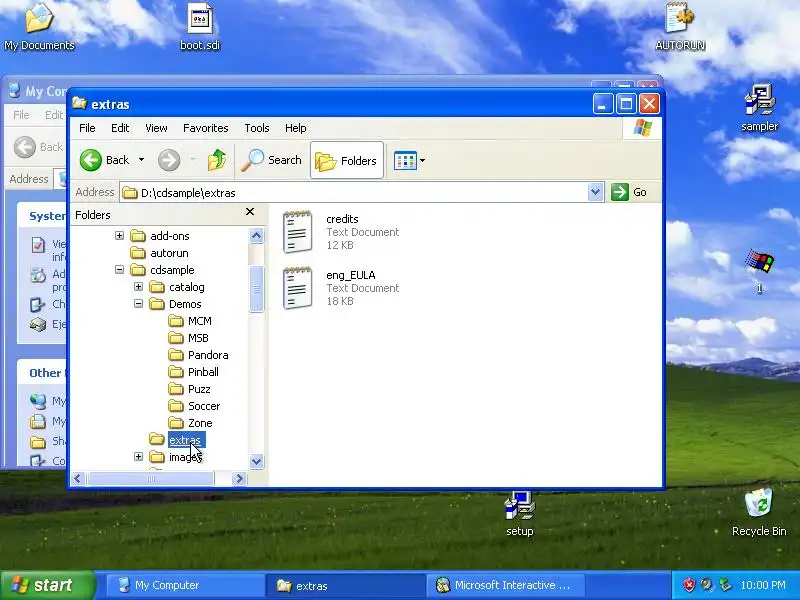Open the Help menu
The width and height of the screenshot is (800, 600).
click(295, 128)
